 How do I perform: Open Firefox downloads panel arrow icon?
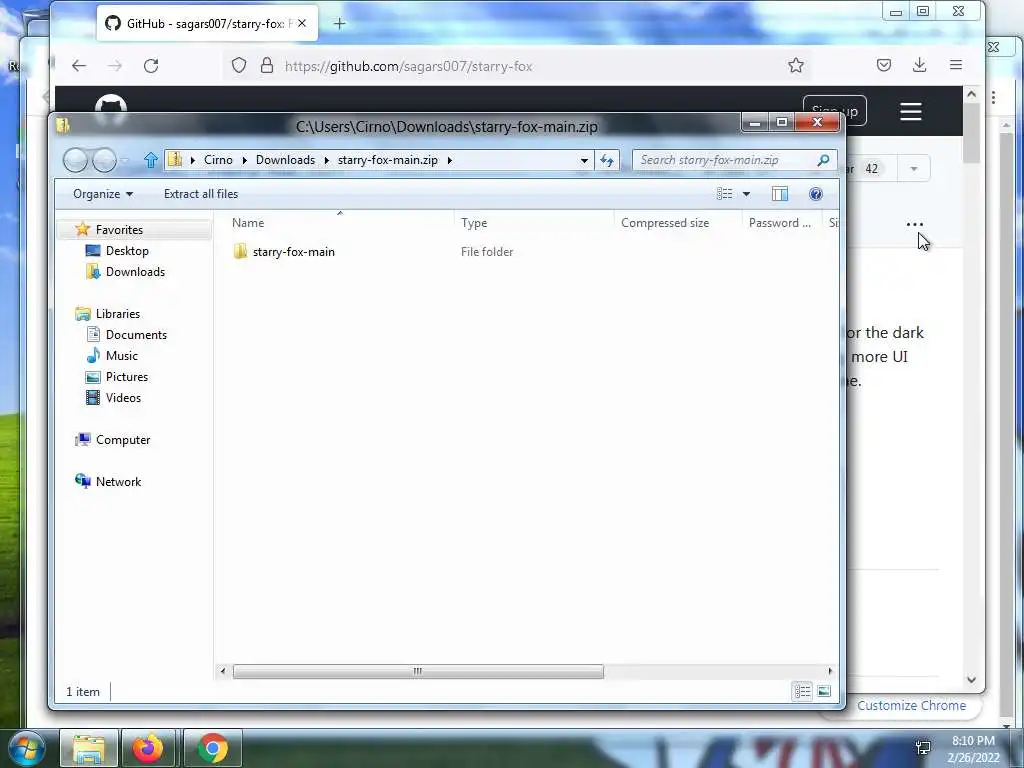[920, 65]
